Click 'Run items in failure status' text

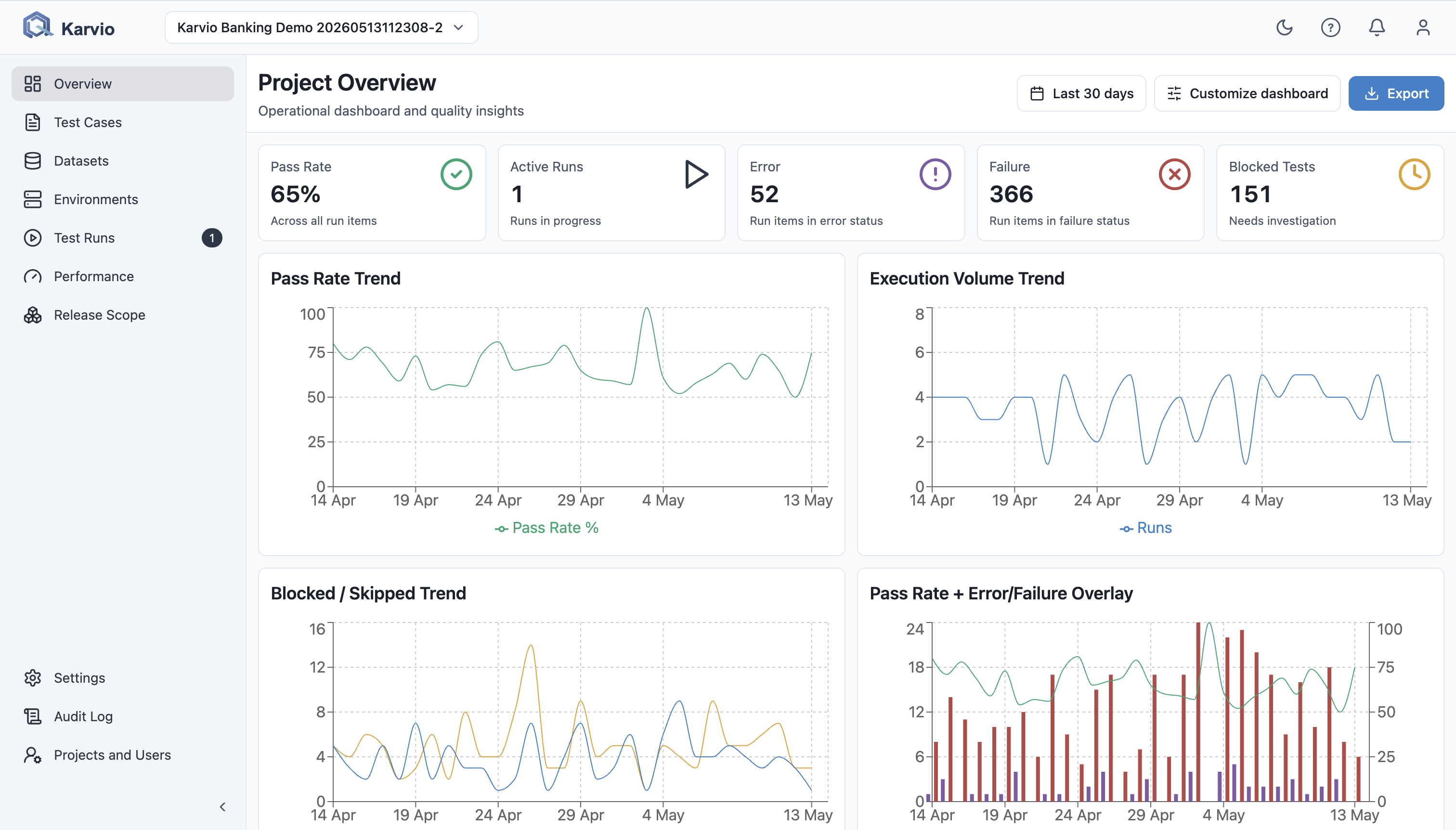[1059, 220]
